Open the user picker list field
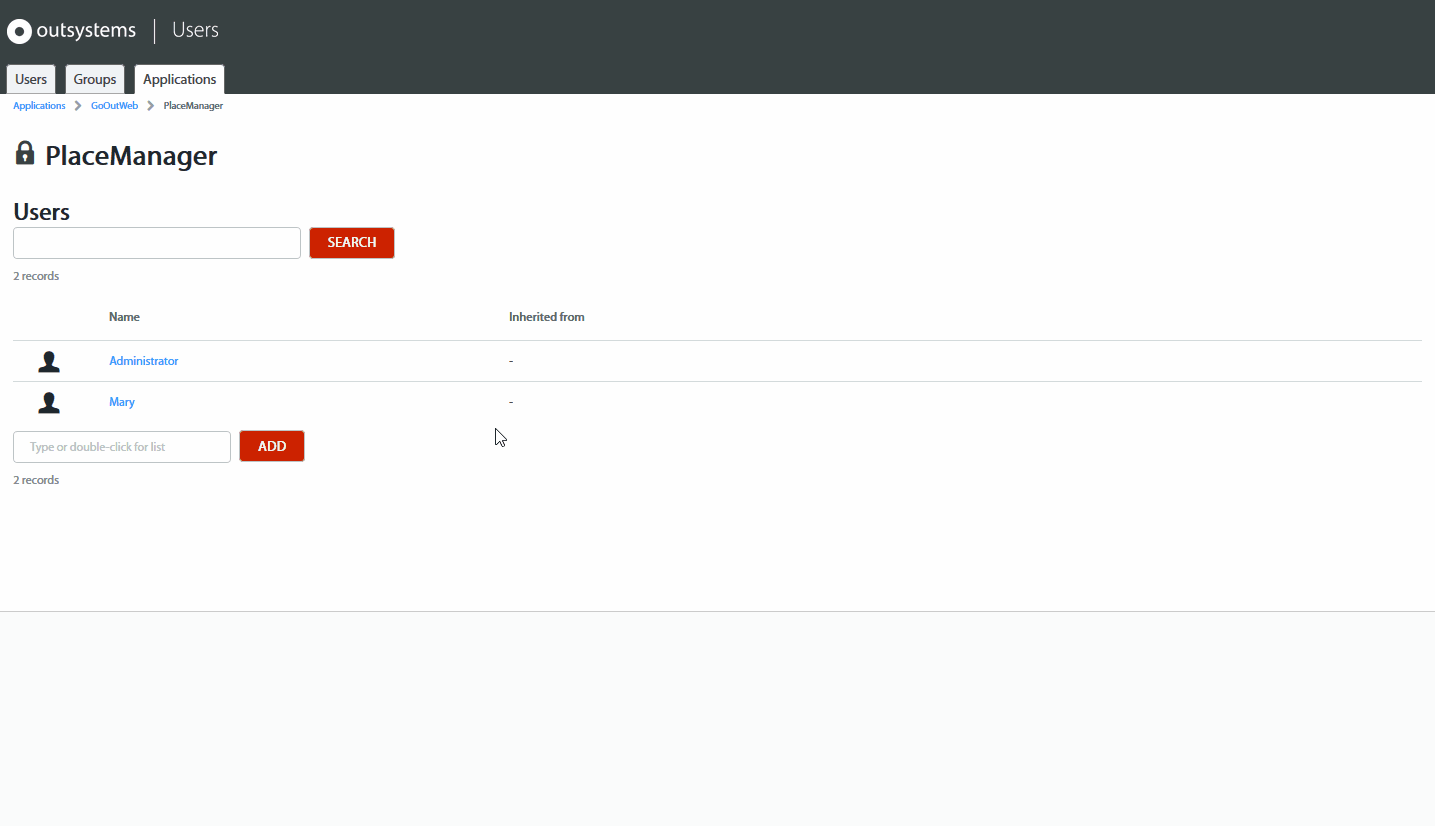 coord(121,446)
